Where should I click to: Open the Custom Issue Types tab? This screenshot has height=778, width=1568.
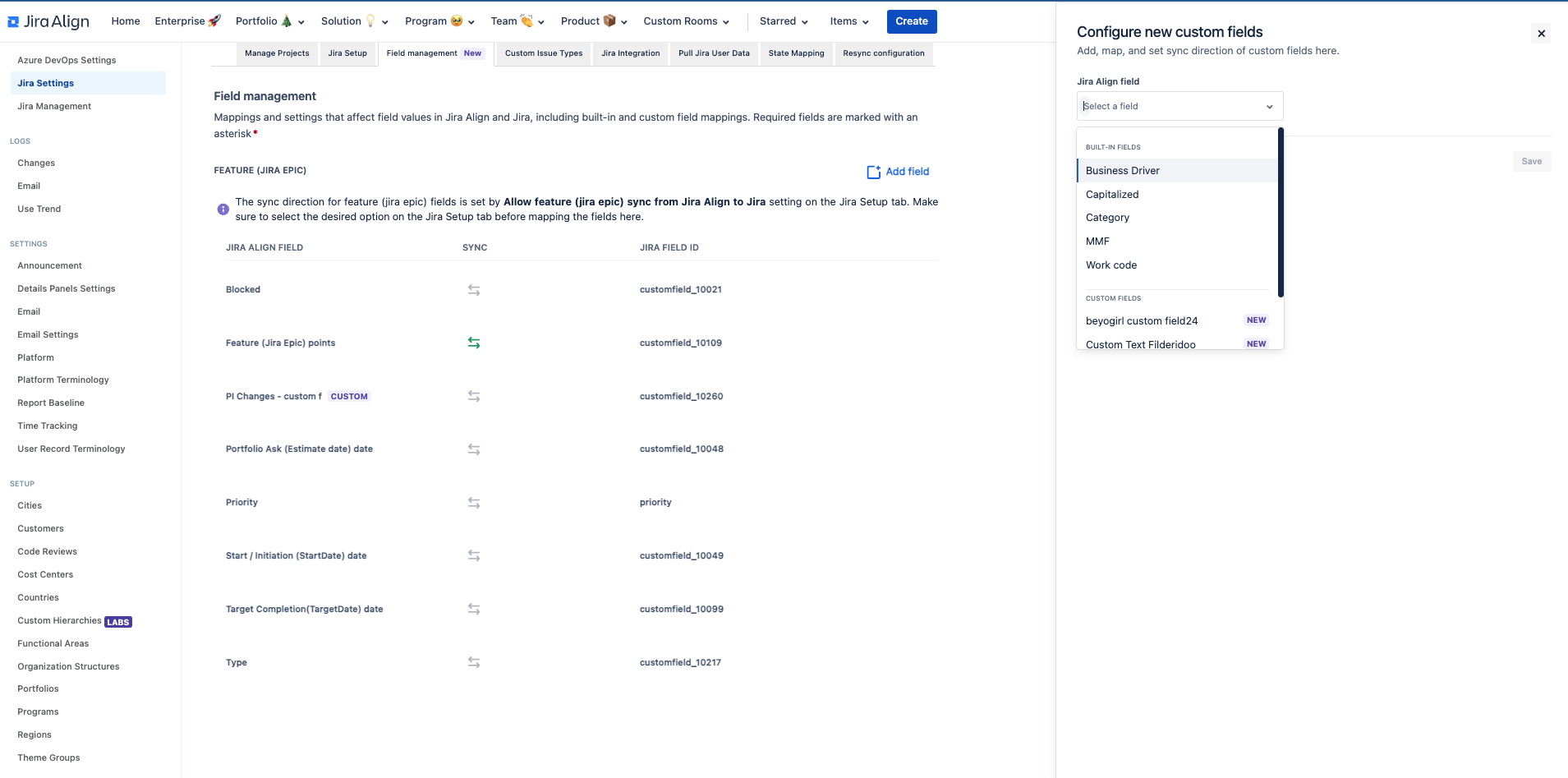tap(544, 53)
